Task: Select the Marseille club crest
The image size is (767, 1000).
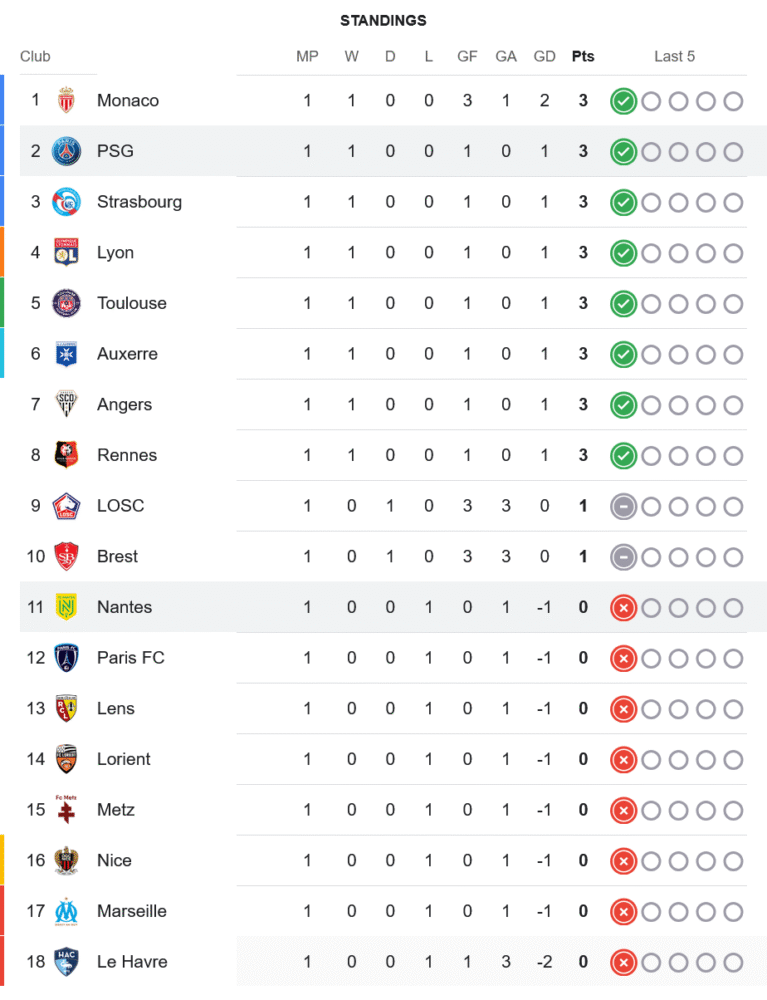Action: 66,911
